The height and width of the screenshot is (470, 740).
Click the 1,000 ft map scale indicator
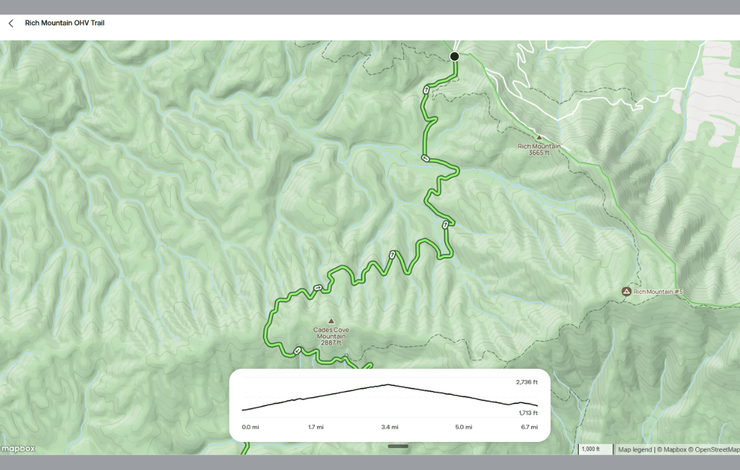tap(596, 449)
